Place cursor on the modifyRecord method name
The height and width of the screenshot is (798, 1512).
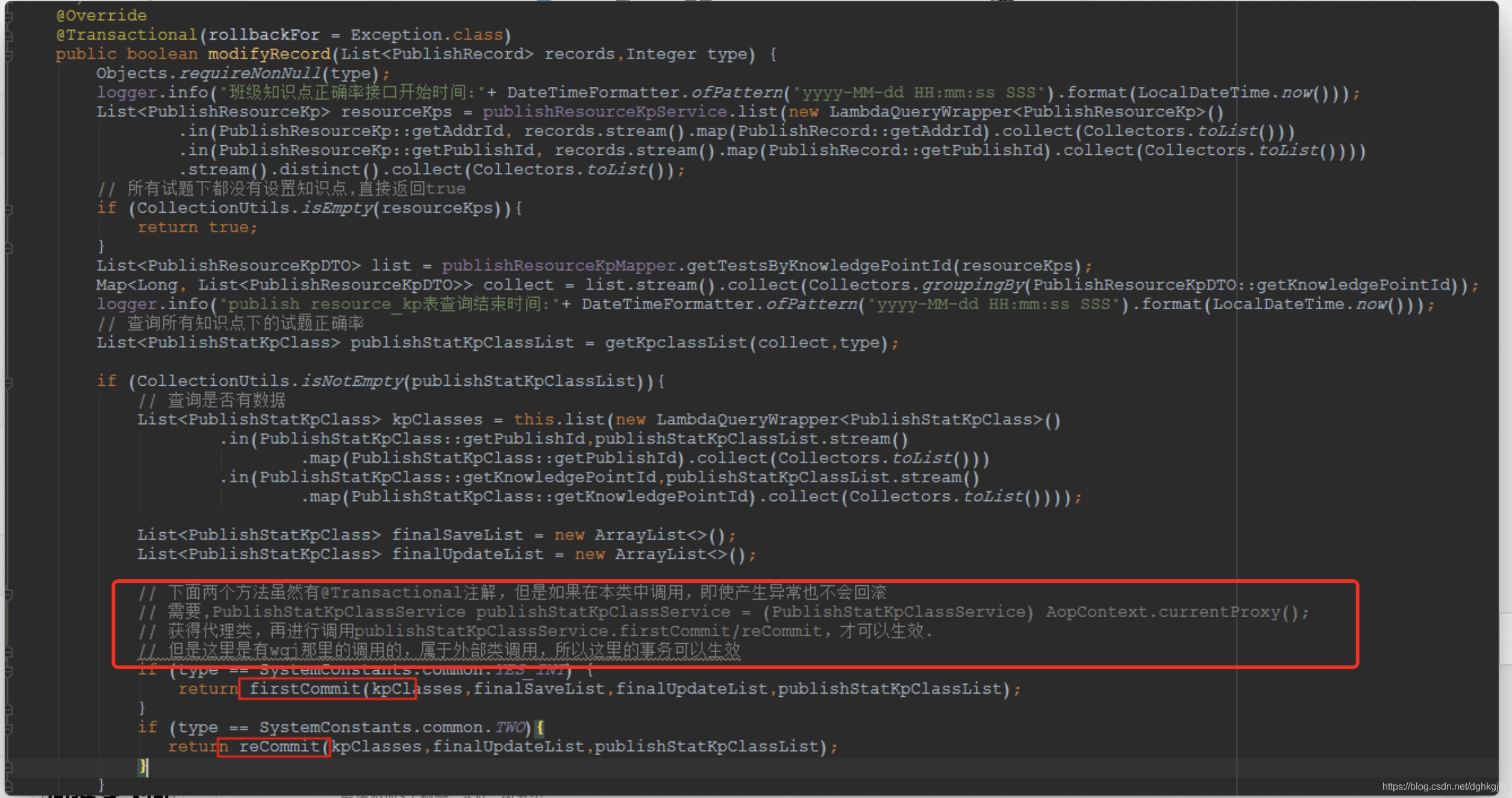point(269,54)
